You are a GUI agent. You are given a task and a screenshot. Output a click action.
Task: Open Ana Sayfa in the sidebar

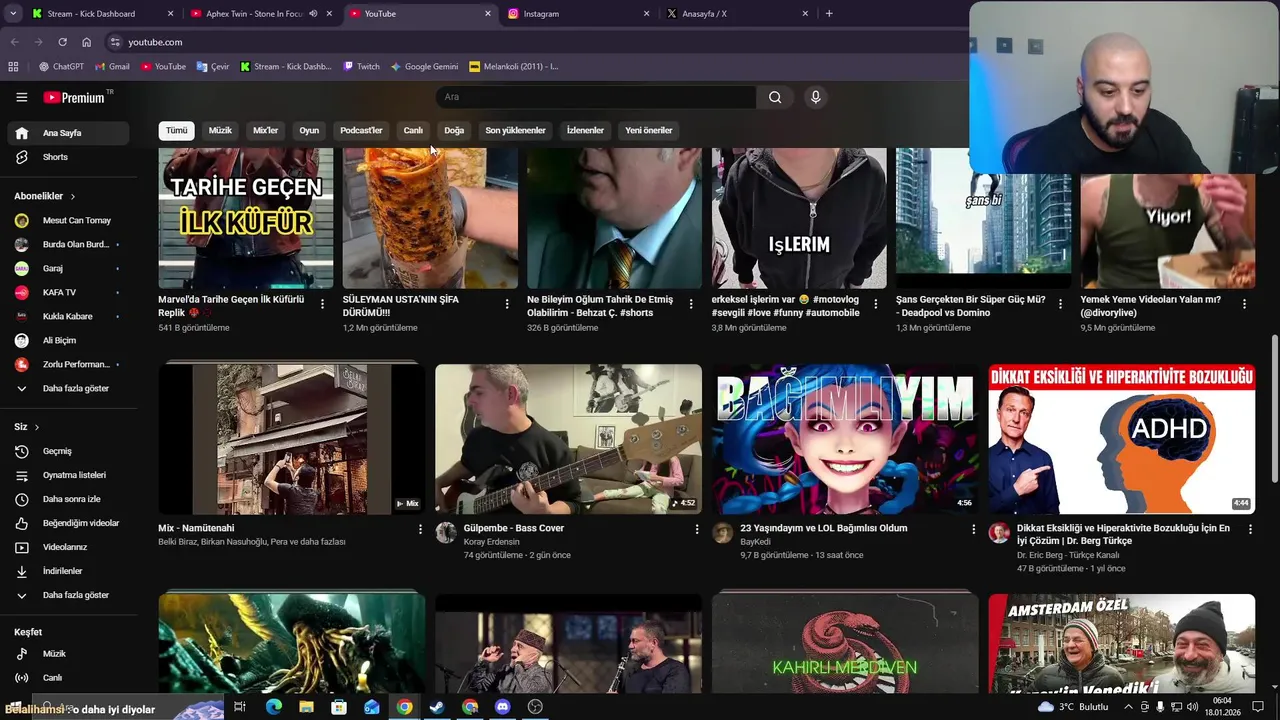68,133
